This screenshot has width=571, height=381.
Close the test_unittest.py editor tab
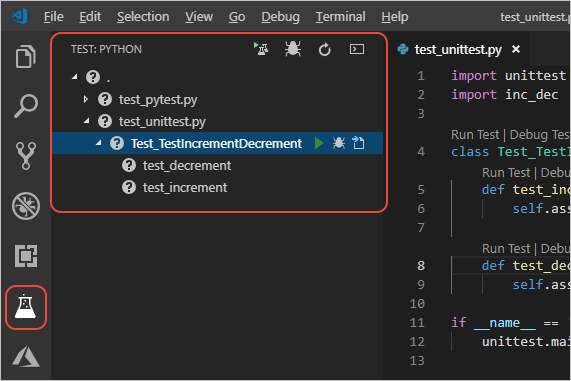click(x=516, y=49)
